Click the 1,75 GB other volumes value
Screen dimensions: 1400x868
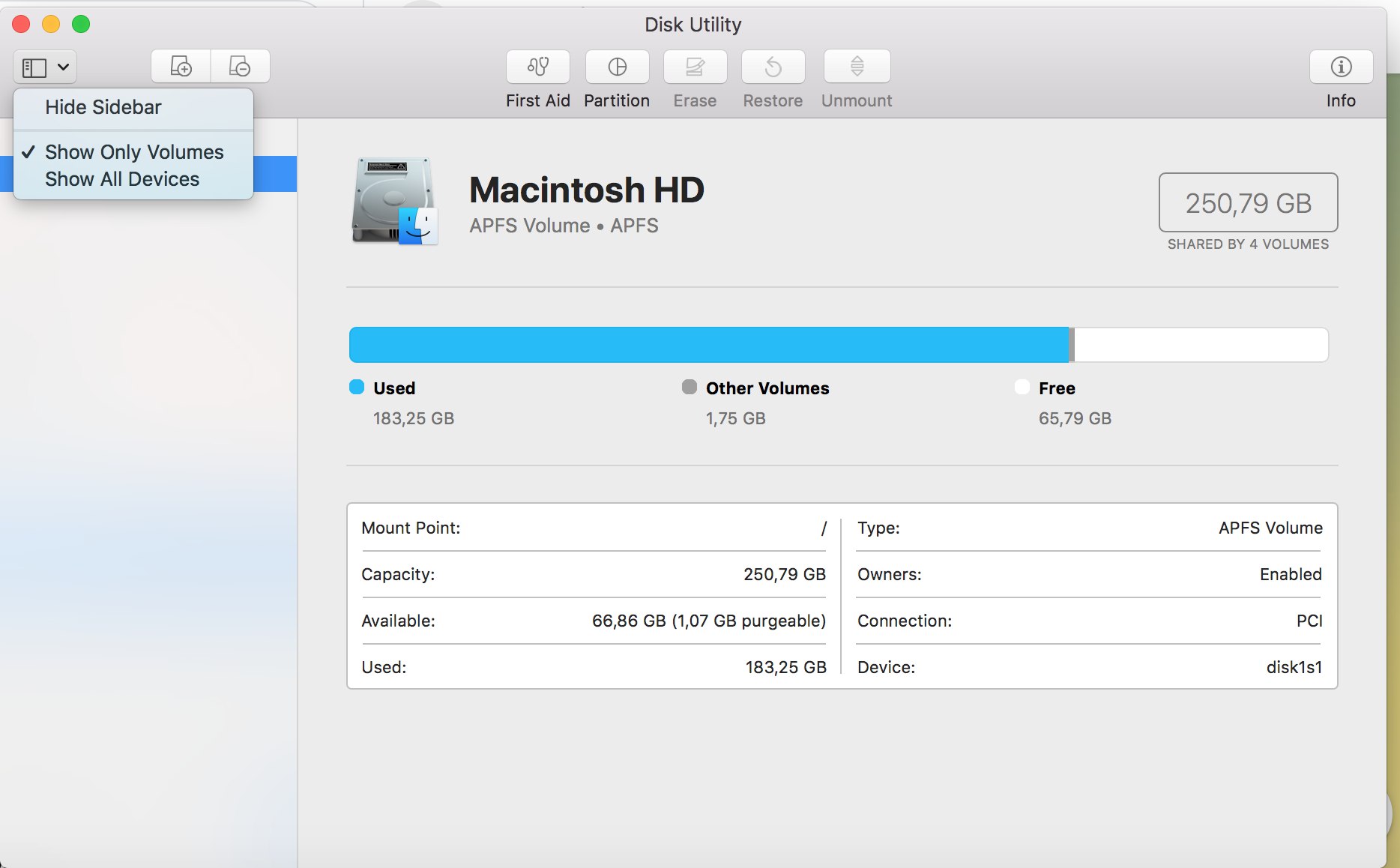tap(735, 418)
